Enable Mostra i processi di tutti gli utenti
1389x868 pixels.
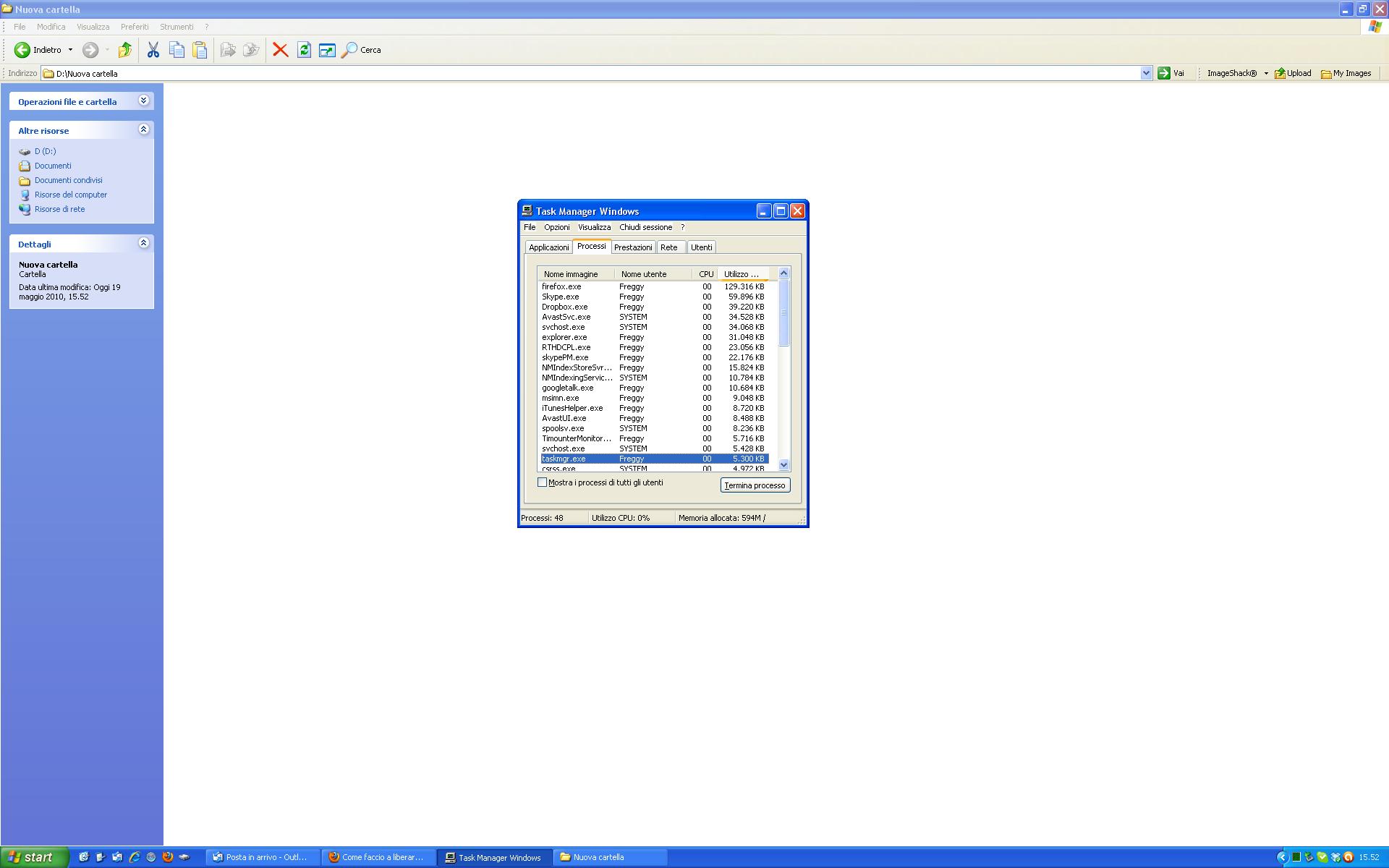[542, 482]
